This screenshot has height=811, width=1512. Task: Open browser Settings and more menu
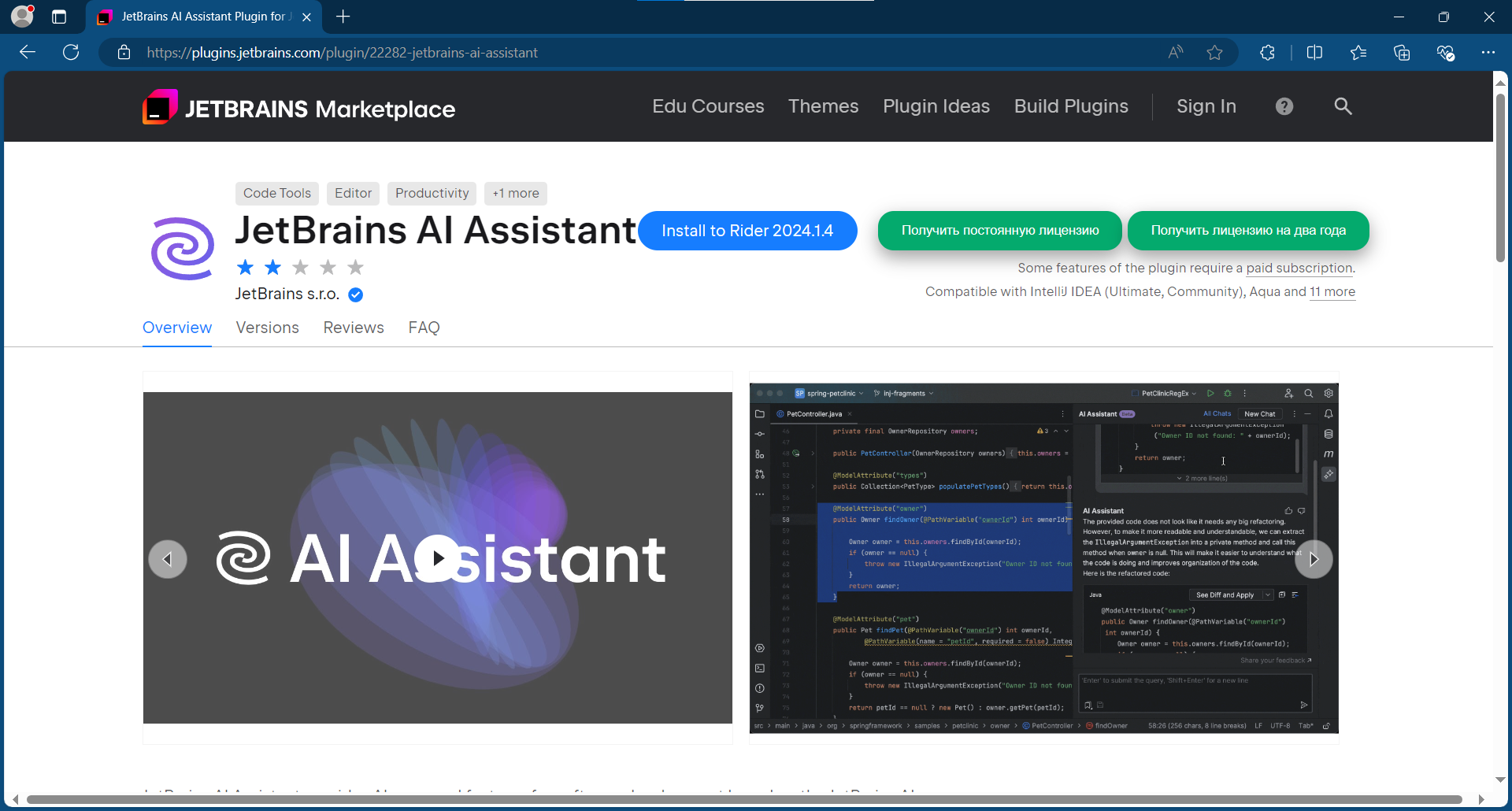tap(1488, 53)
